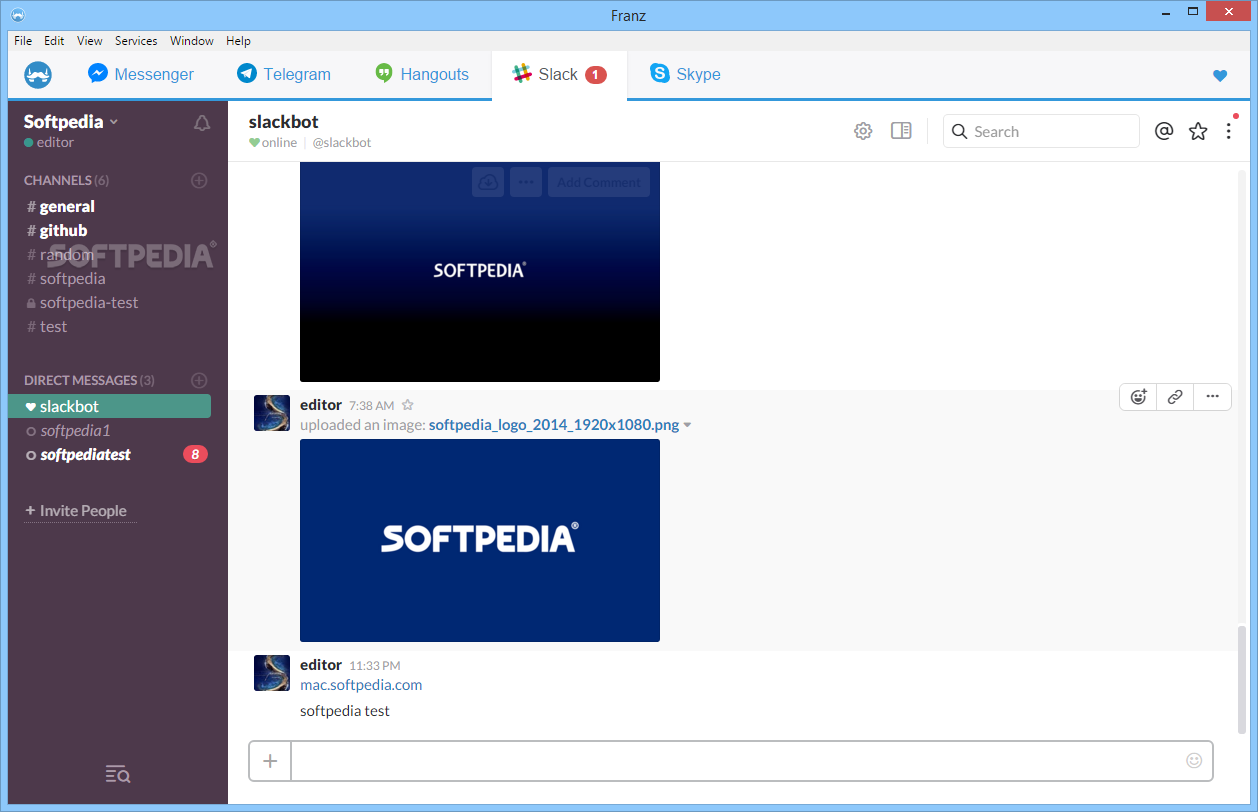Viewport: 1258px width, 812px height.
Task: Switch to the Messenger tab
Action: [141, 75]
